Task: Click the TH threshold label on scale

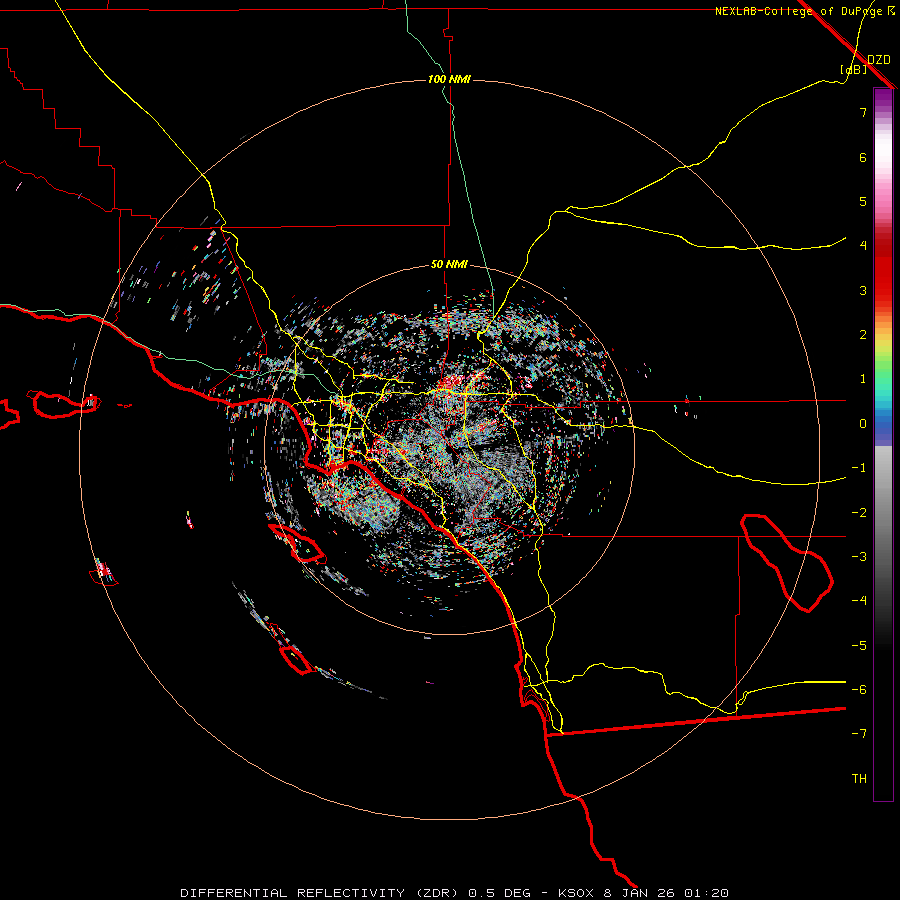Action: point(859,779)
